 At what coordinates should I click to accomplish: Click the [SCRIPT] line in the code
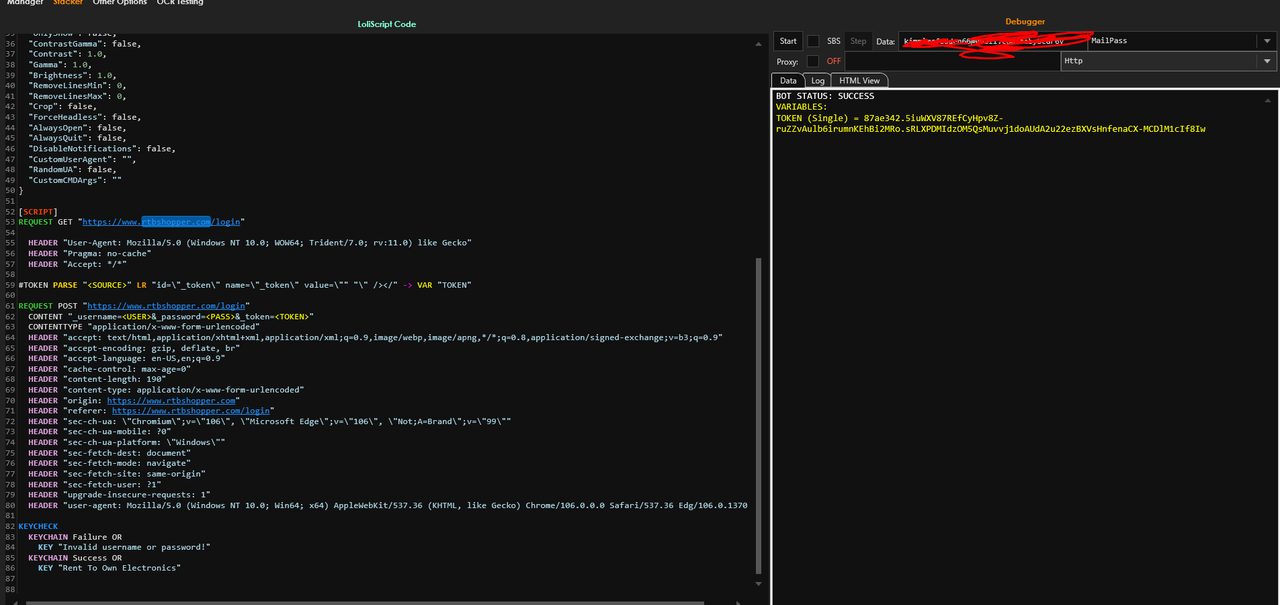(x=38, y=212)
